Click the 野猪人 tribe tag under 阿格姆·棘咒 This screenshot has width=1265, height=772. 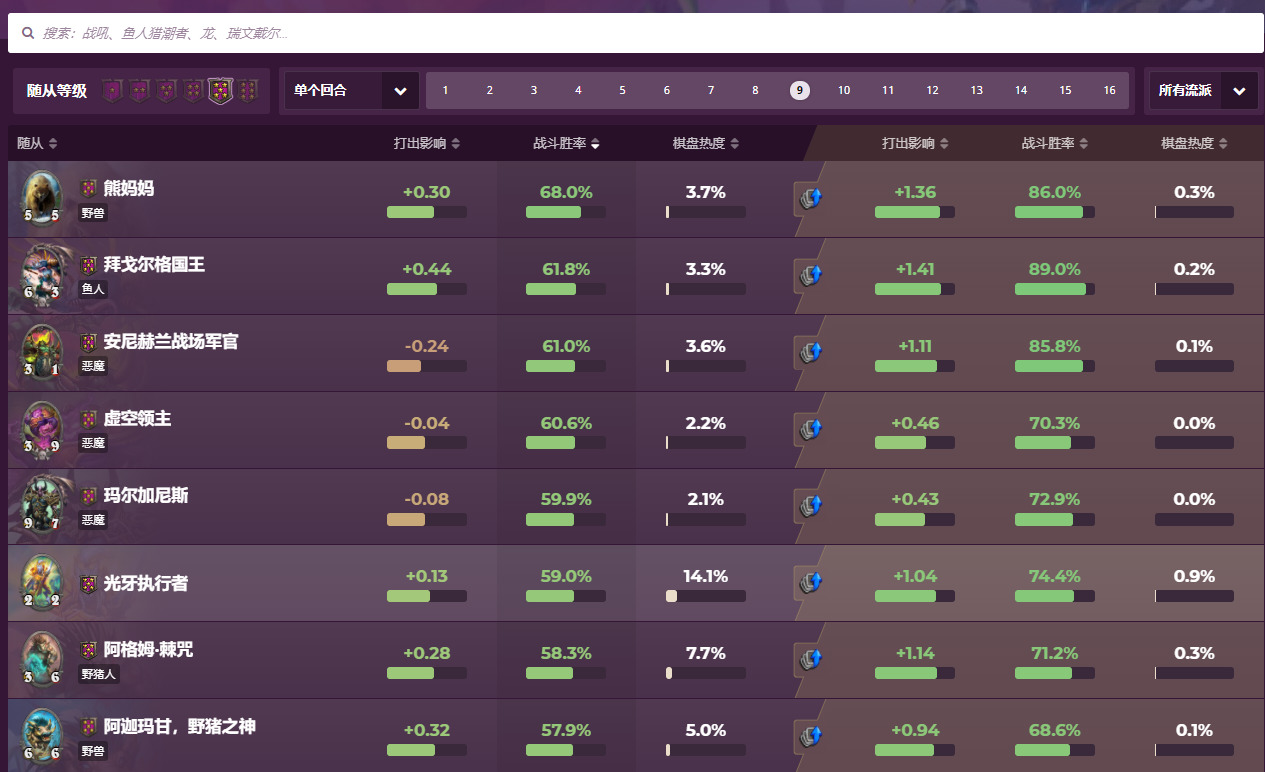pyautogui.click(x=99, y=674)
